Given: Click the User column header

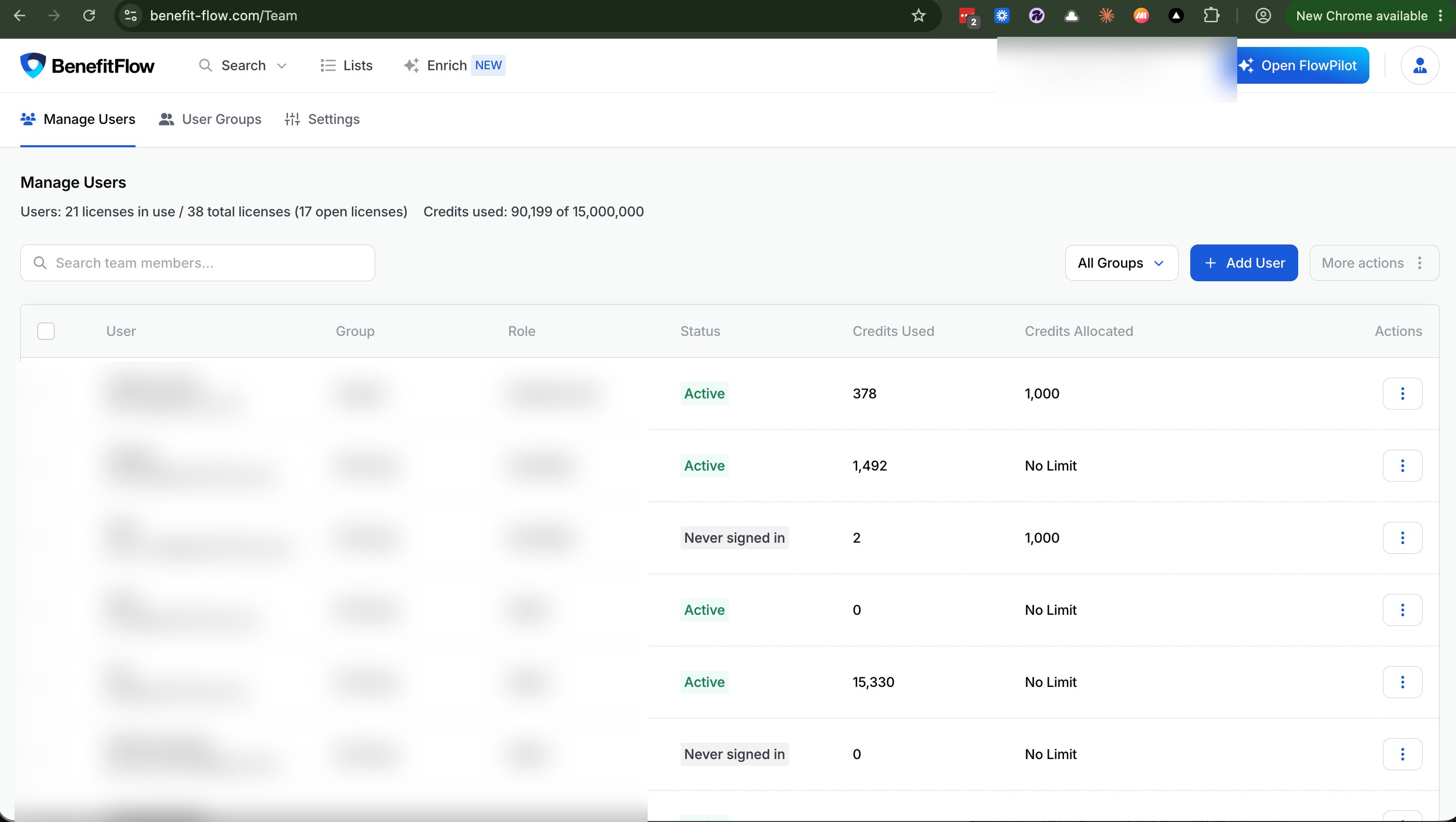Looking at the screenshot, I should [x=121, y=331].
